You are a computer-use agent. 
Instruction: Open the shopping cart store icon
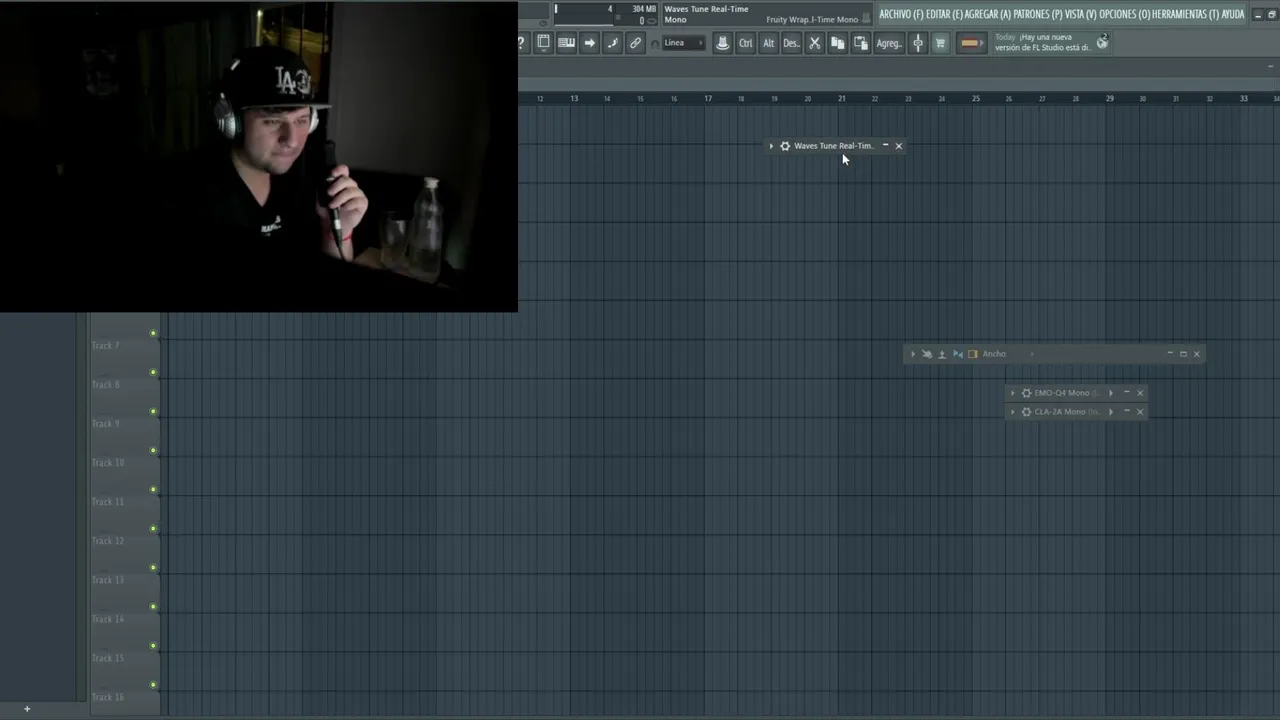940,43
